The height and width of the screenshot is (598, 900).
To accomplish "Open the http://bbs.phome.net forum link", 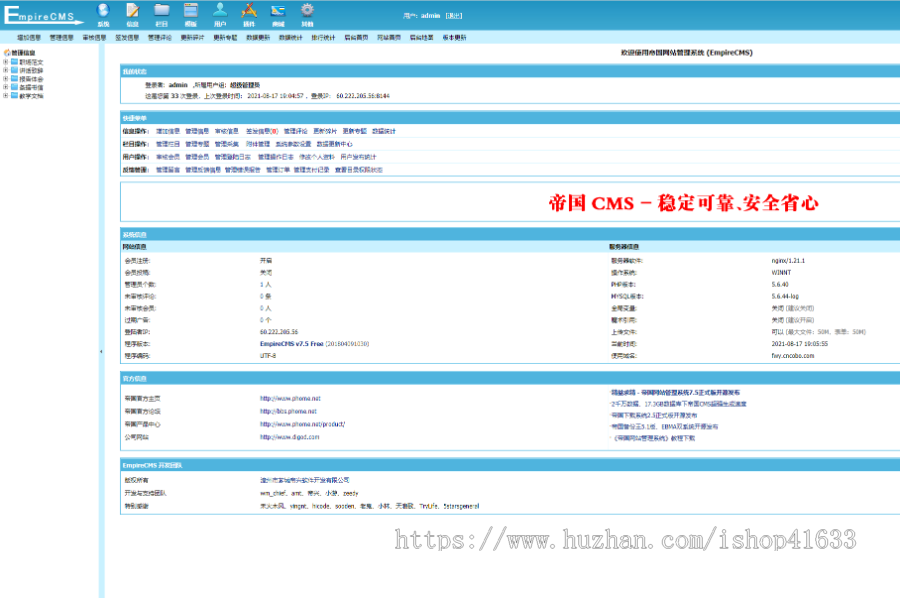I will [x=288, y=411].
